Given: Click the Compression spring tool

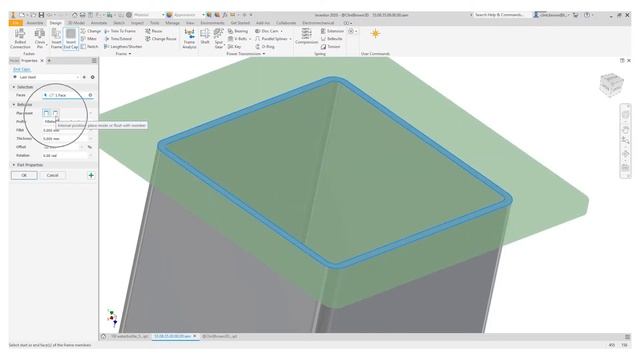Looking at the screenshot, I should pyautogui.click(x=307, y=37).
